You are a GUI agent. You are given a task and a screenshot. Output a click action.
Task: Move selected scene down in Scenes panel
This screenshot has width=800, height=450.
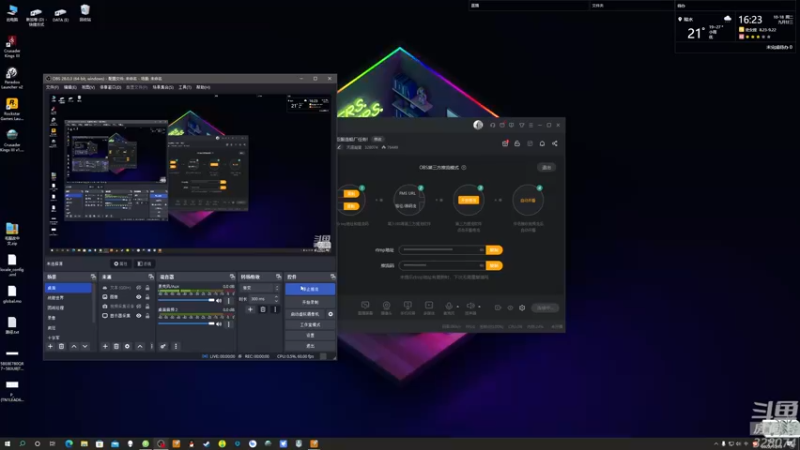[85, 346]
